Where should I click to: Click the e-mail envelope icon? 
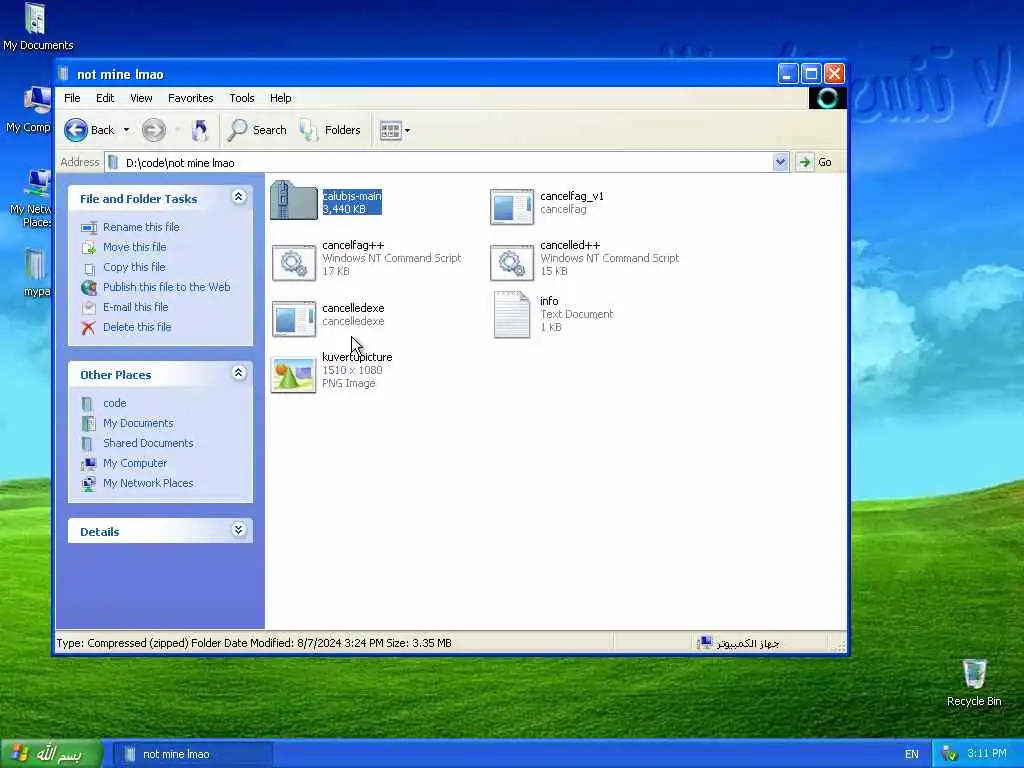[x=89, y=308]
